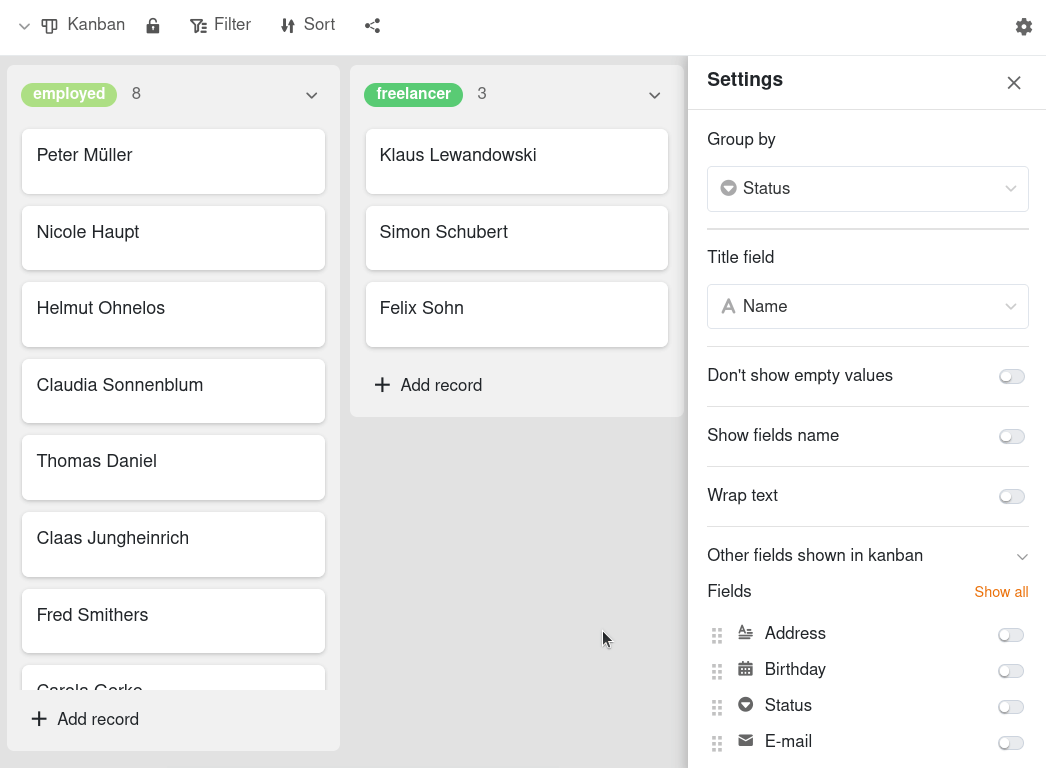This screenshot has height=768, width=1046.
Task: Open the Filter options via funnel icon
Action: point(198,24)
